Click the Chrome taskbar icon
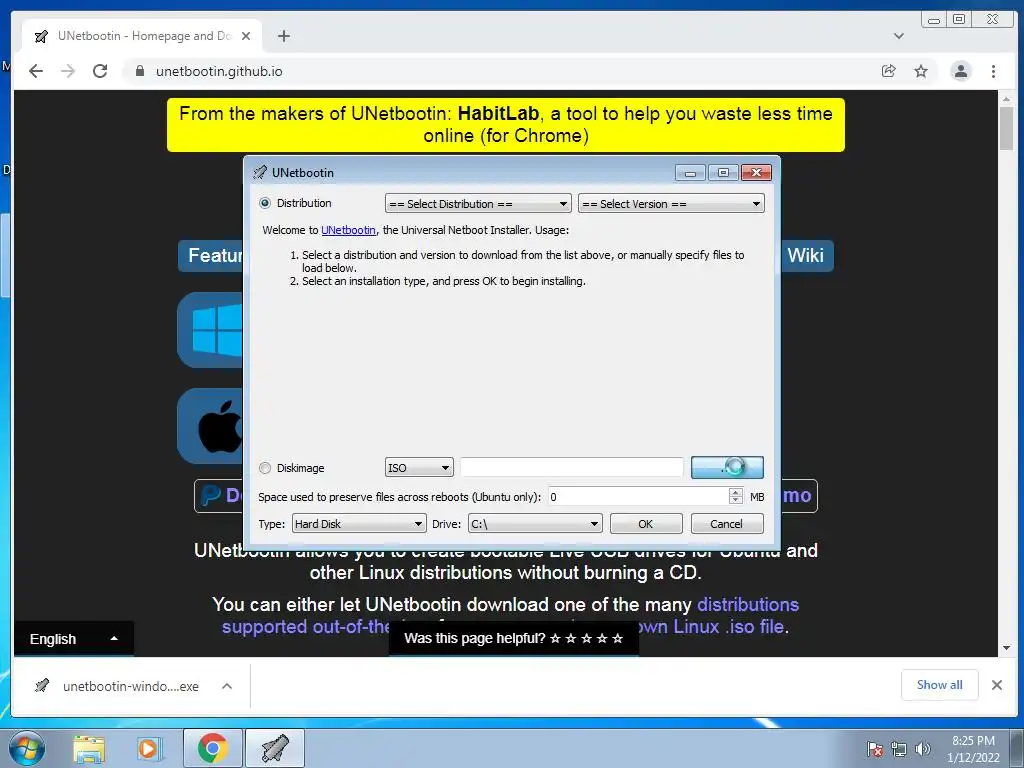 point(212,748)
